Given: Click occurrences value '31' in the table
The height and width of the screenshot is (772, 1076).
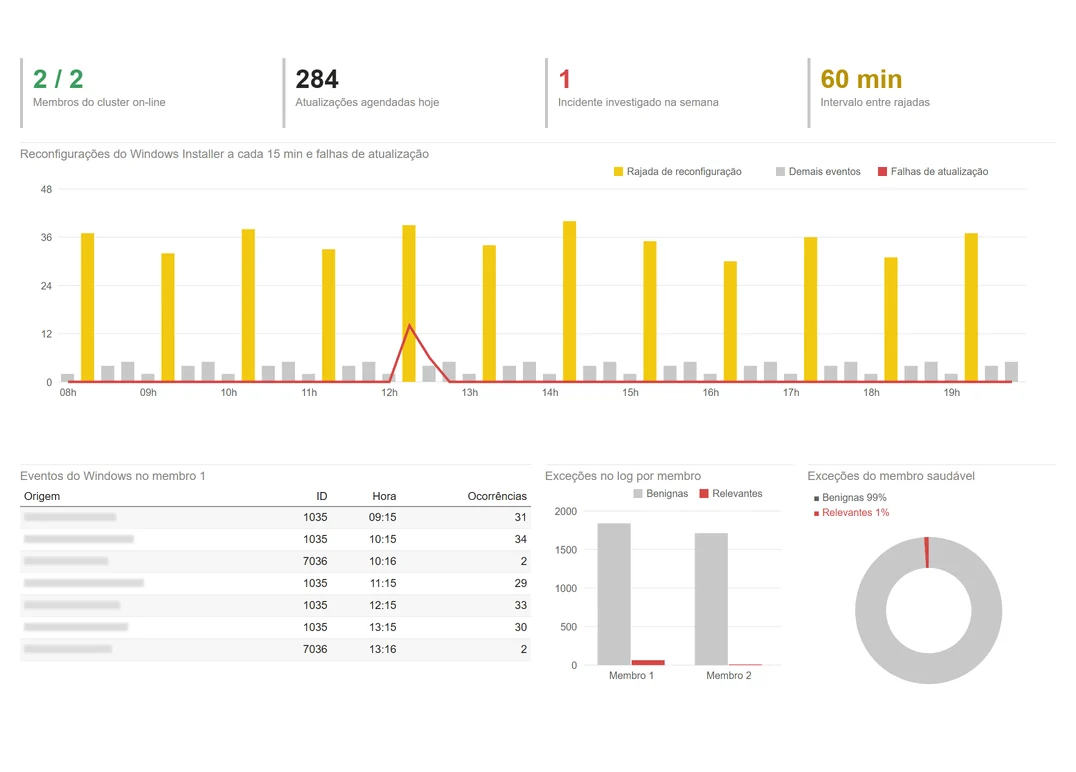Looking at the screenshot, I should click(521, 517).
